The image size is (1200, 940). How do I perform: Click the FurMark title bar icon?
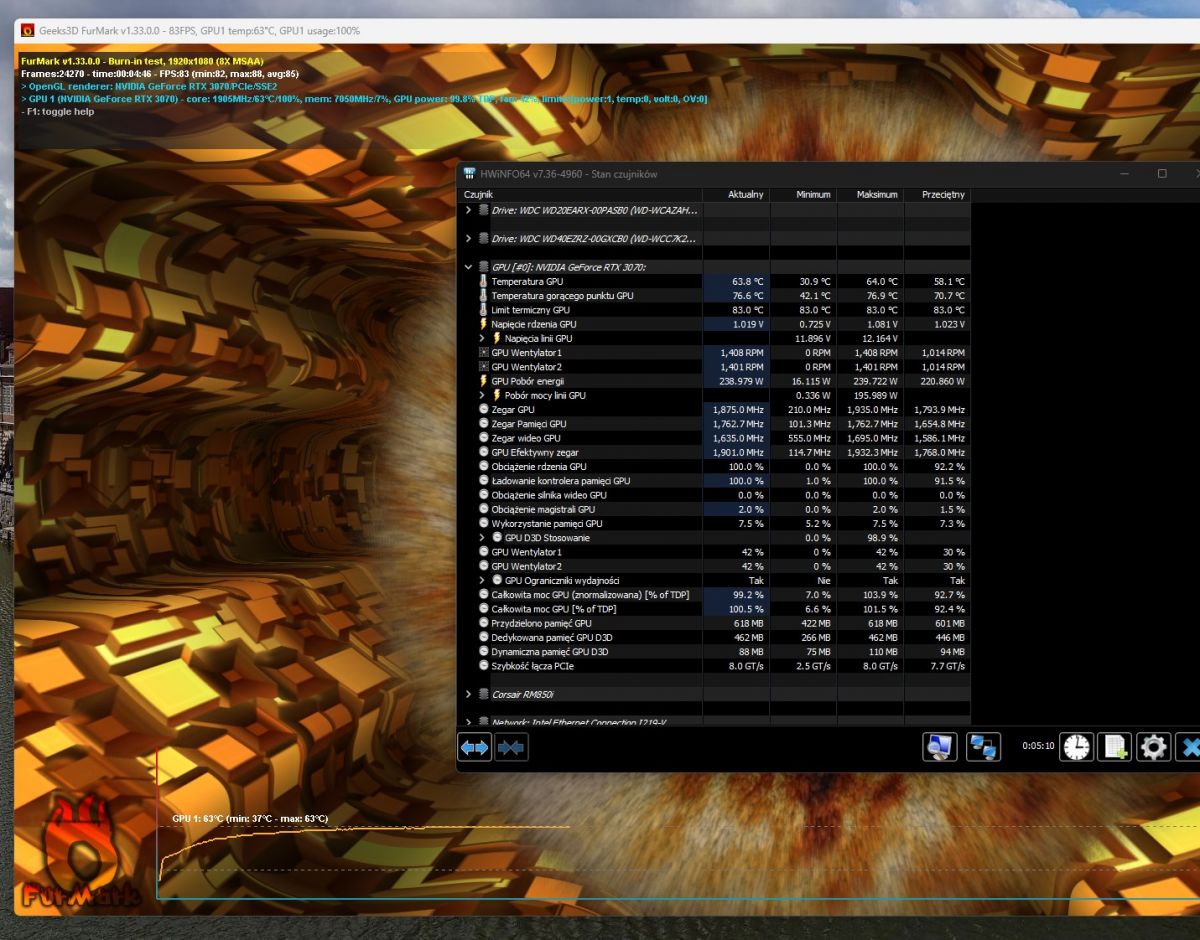click(28, 30)
